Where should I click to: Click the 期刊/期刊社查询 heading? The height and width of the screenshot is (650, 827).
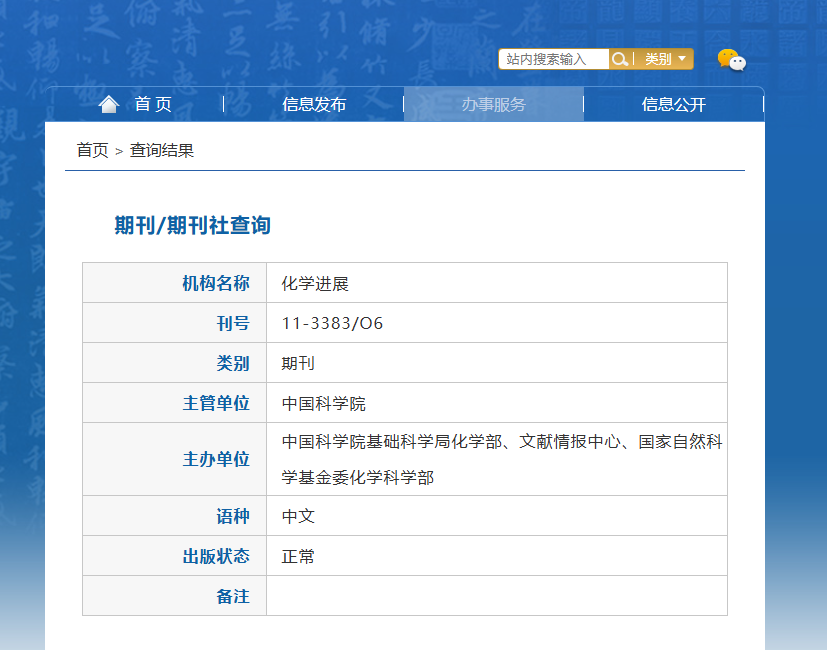193,225
